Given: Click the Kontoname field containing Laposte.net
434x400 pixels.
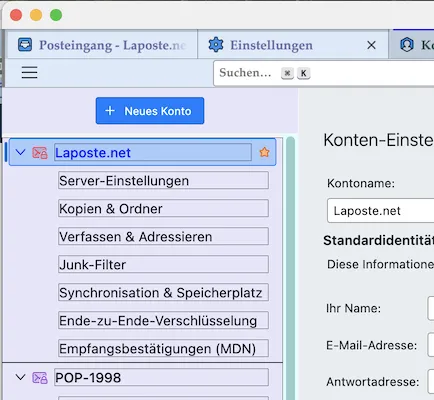Looking at the screenshot, I should point(381,211).
